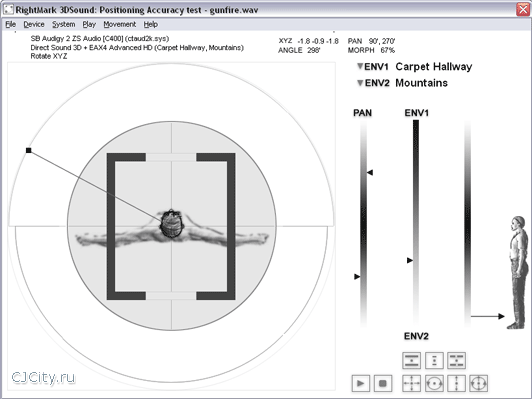532x399 pixels.
Task: Select the cross-arrows movement icon
Action: (411, 383)
